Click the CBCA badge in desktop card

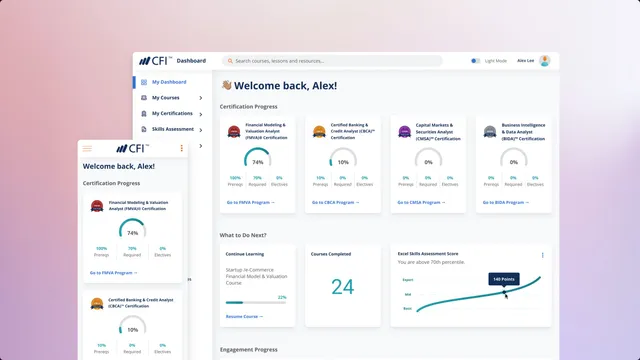point(319,132)
